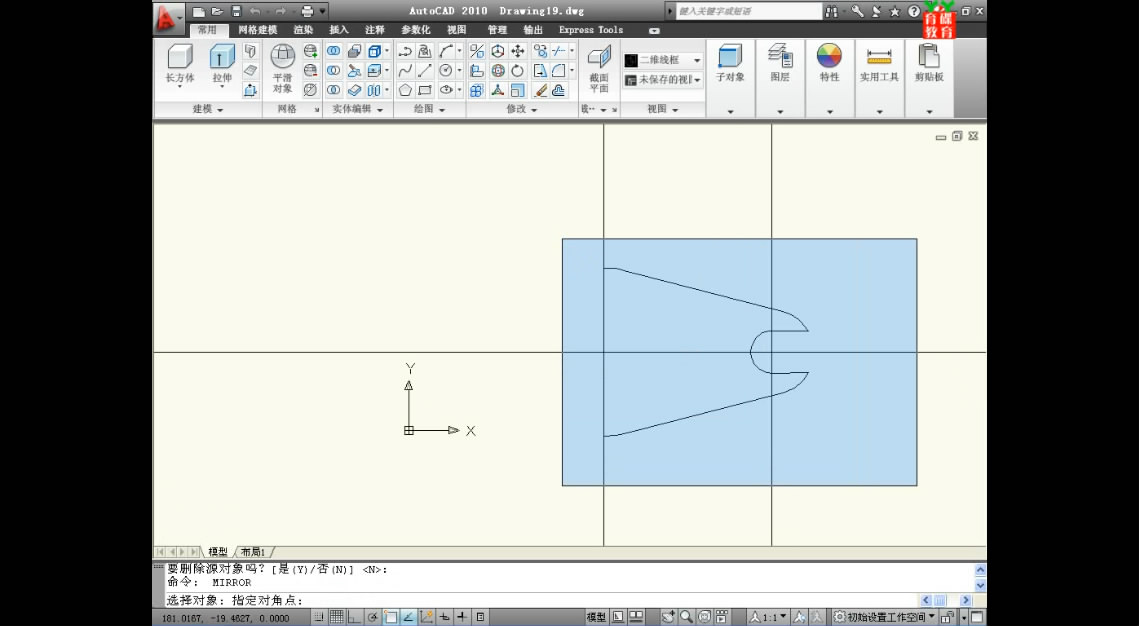This screenshot has width=1139, height=626.
Task: Click the Erase tool in Modify panel
Action: pyautogui.click(x=540, y=90)
